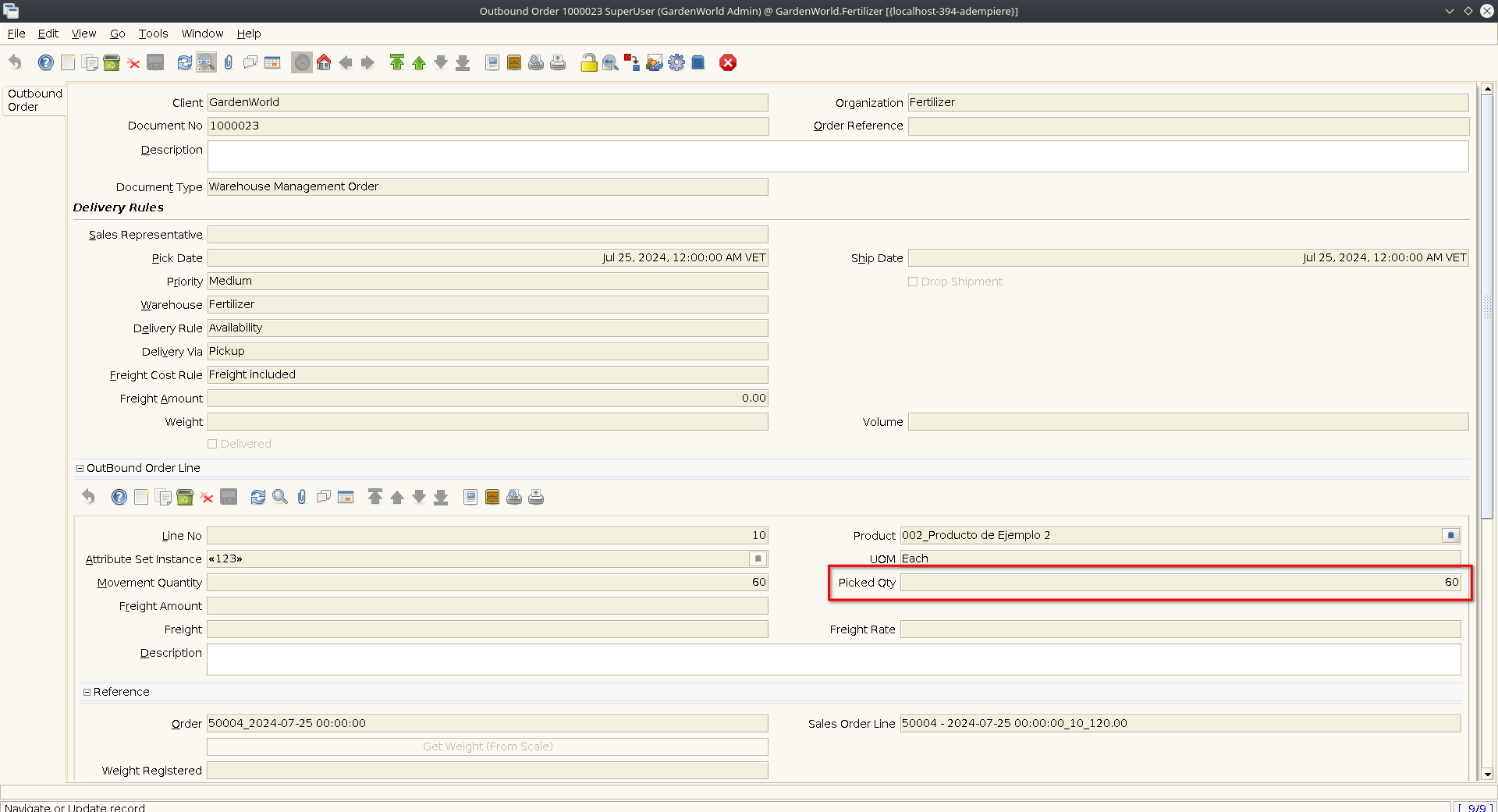Open the Freight Cost Rule combo box
Viewport: 1498px width, 812px height.
point(488,374)
